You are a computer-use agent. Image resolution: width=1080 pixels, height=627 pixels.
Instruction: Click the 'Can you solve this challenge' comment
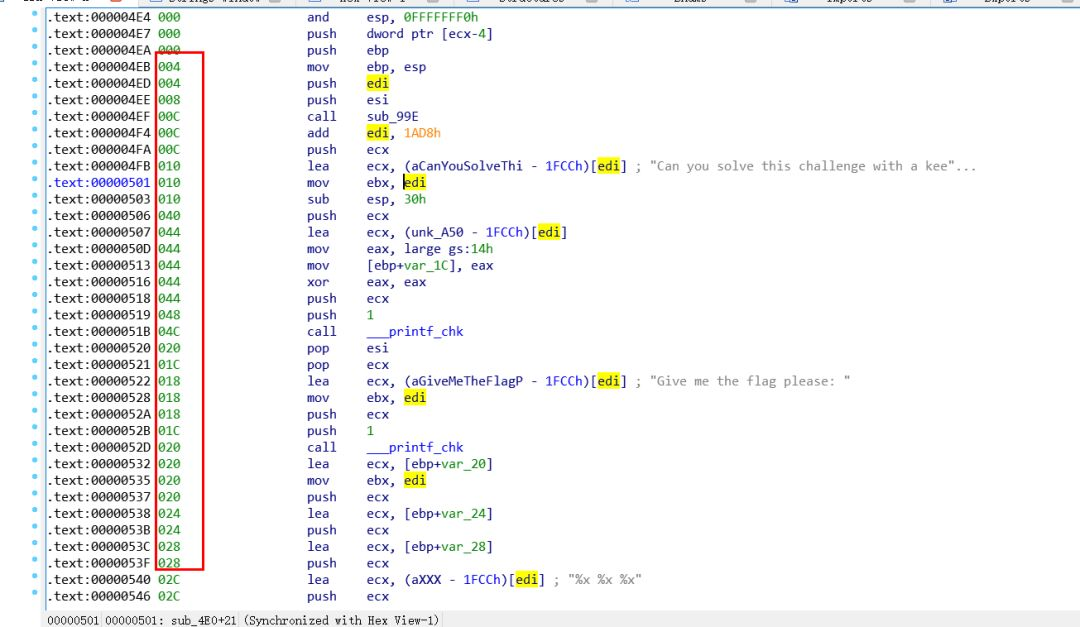tap(813, 166)
